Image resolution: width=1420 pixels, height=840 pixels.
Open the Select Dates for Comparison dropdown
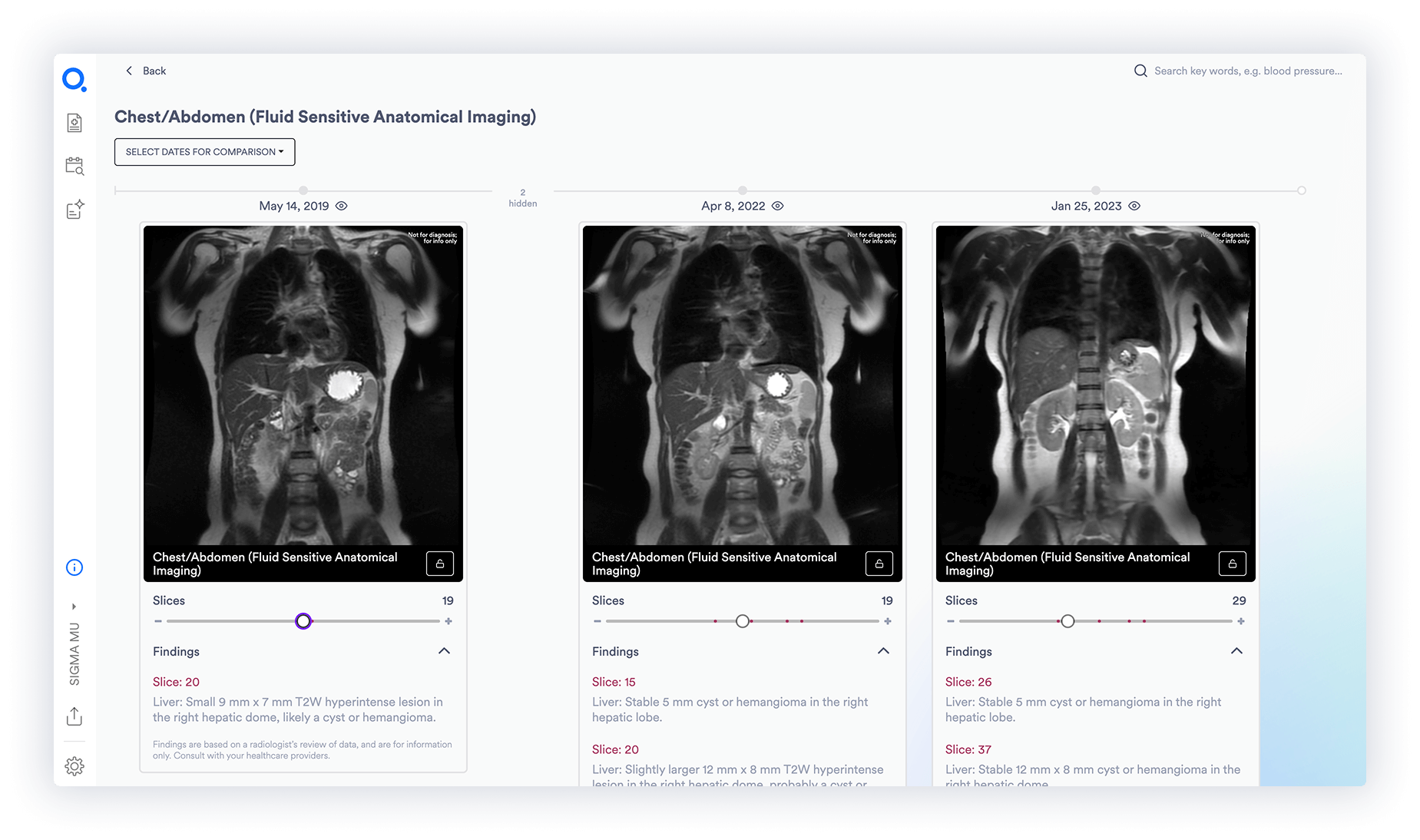(204, 151)
